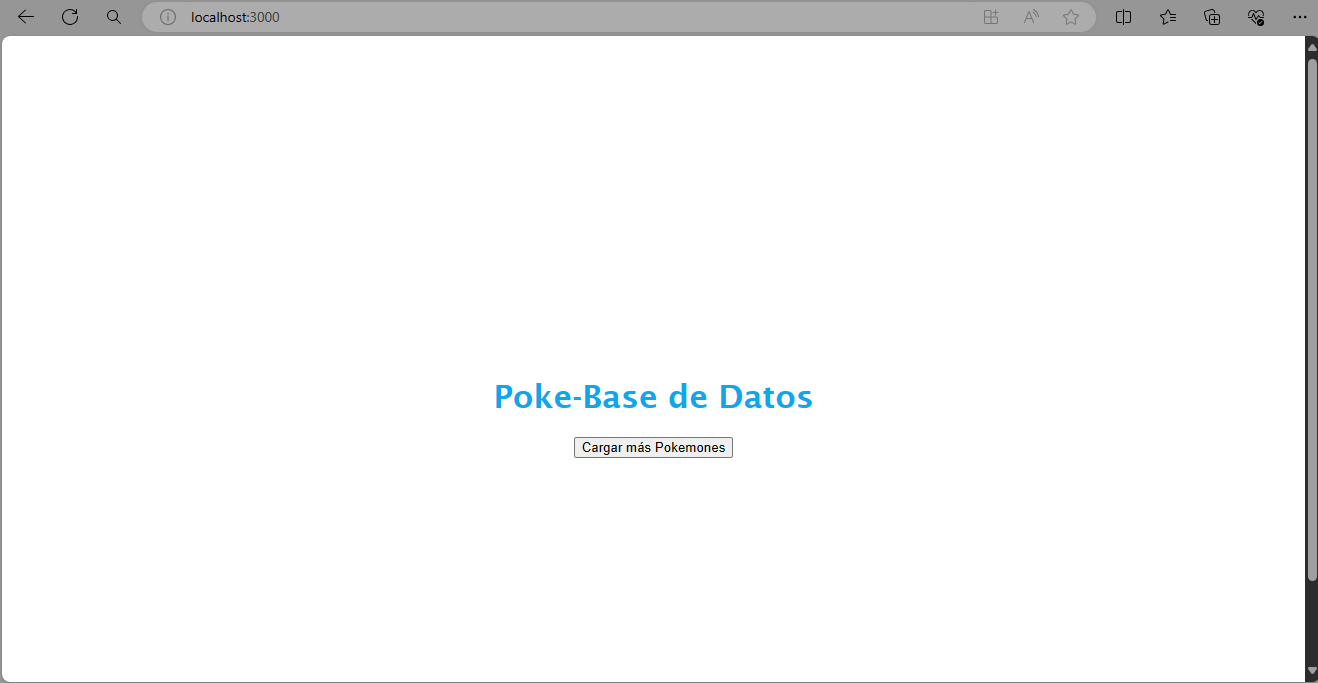Open Browser essentials heart icon

[x=1256, y=17]
